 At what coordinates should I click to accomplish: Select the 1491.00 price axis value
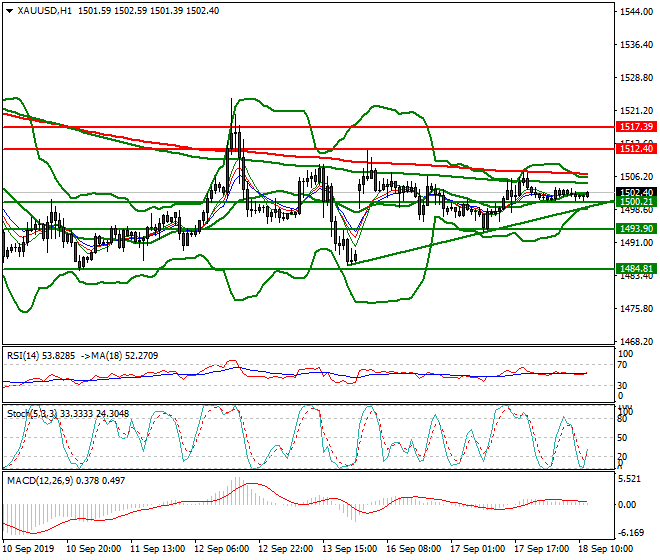point(636,243)
